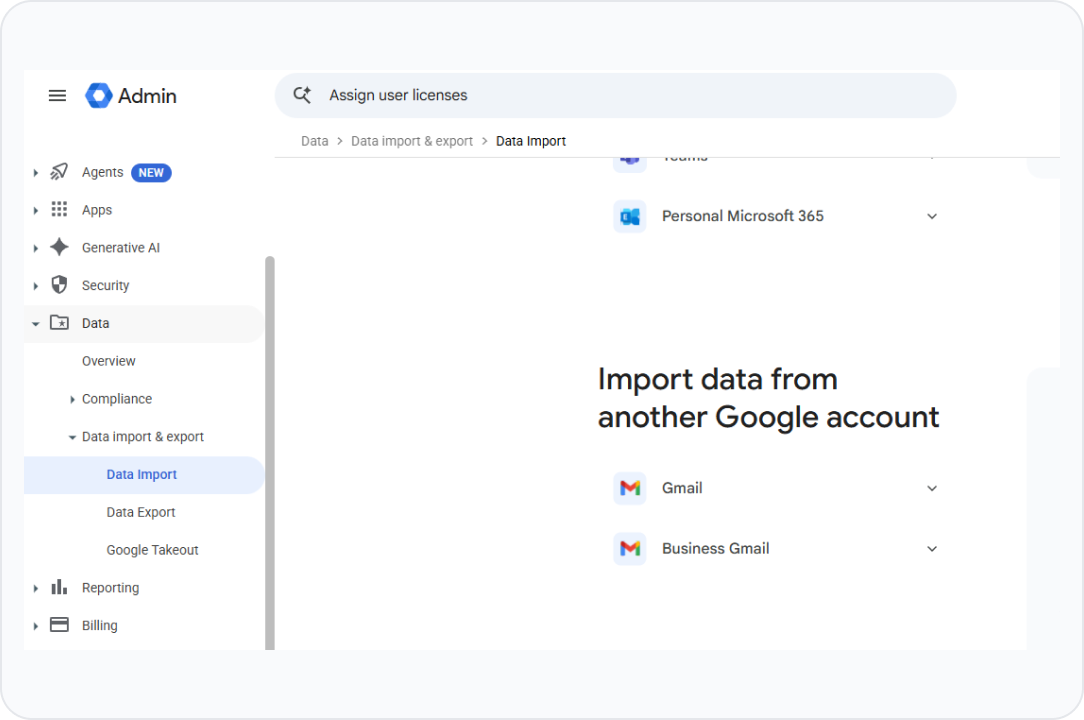This screenshot has width=1084, height=720.
Task: Open Data Export in the sidebar
Action: [x=140, y=512]
